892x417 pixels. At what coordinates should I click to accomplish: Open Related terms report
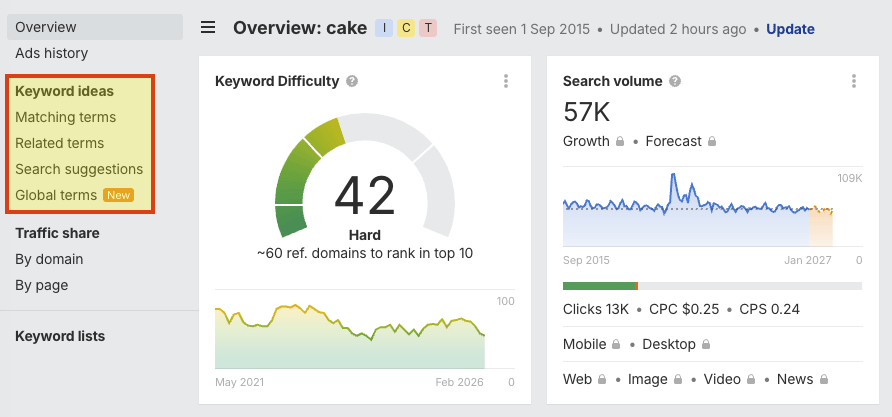click(x=59, y=143)
